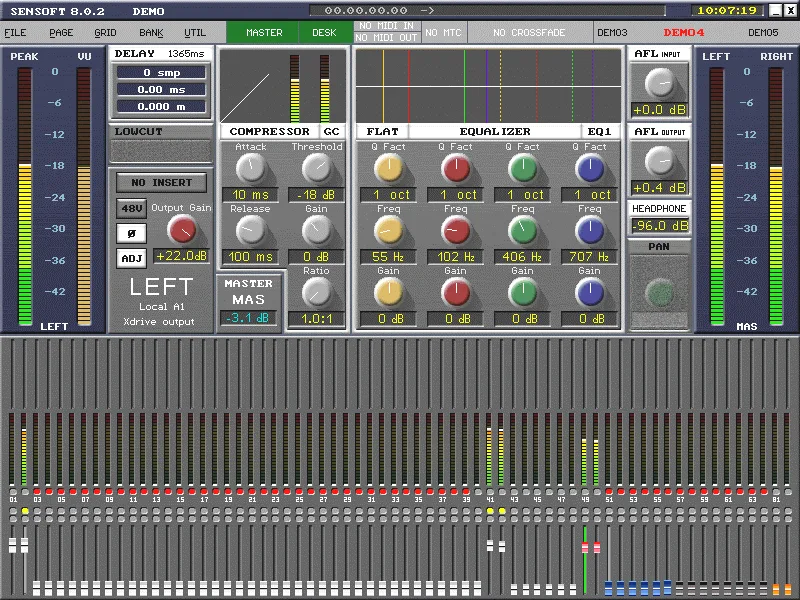Click the AFL Output level knob
Viewport: 800px width, 600px height.
click(660, 161)
